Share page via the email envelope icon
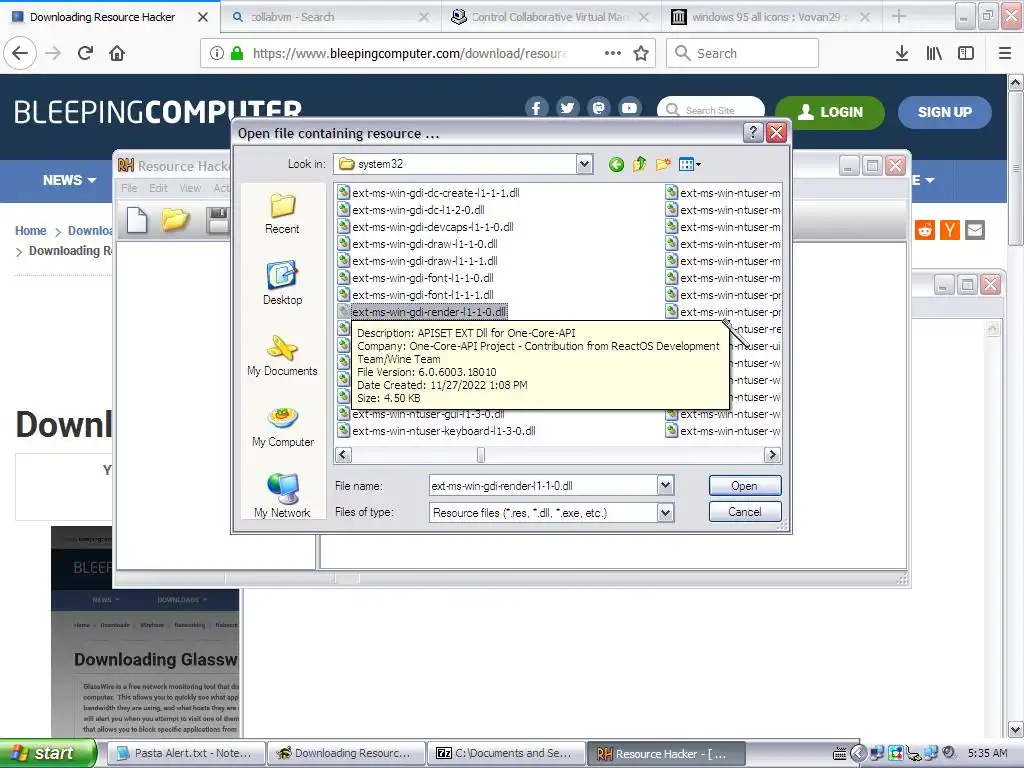The height and width of the screenshot is (768, 1024). pos(975,230)
